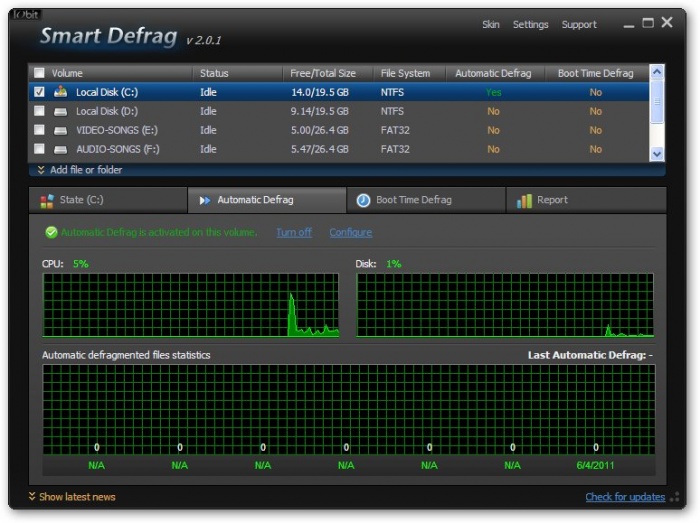Minimize the Smart Defrag window

629,25
